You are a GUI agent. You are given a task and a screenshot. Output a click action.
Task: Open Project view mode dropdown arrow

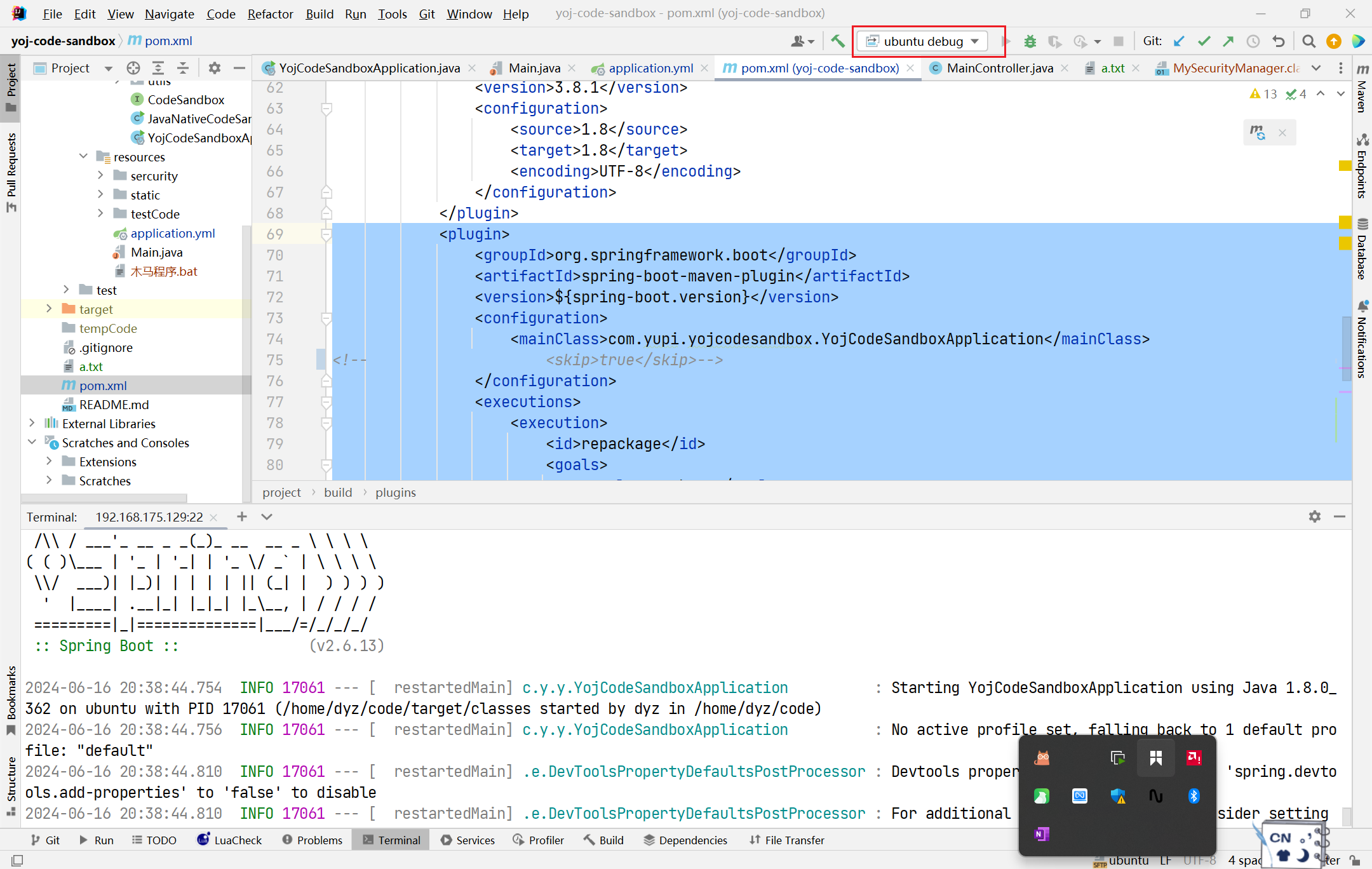click(x=108, y=69)
